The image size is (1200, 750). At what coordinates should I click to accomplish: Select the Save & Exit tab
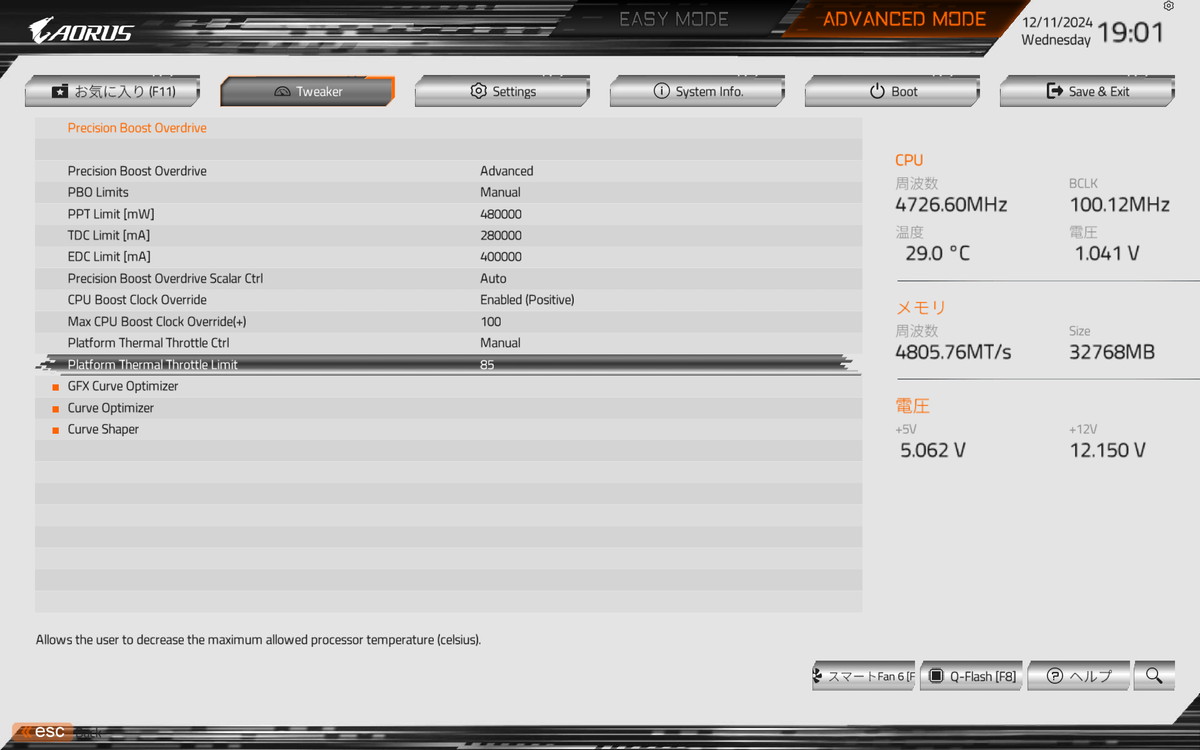coord(1087,91)
